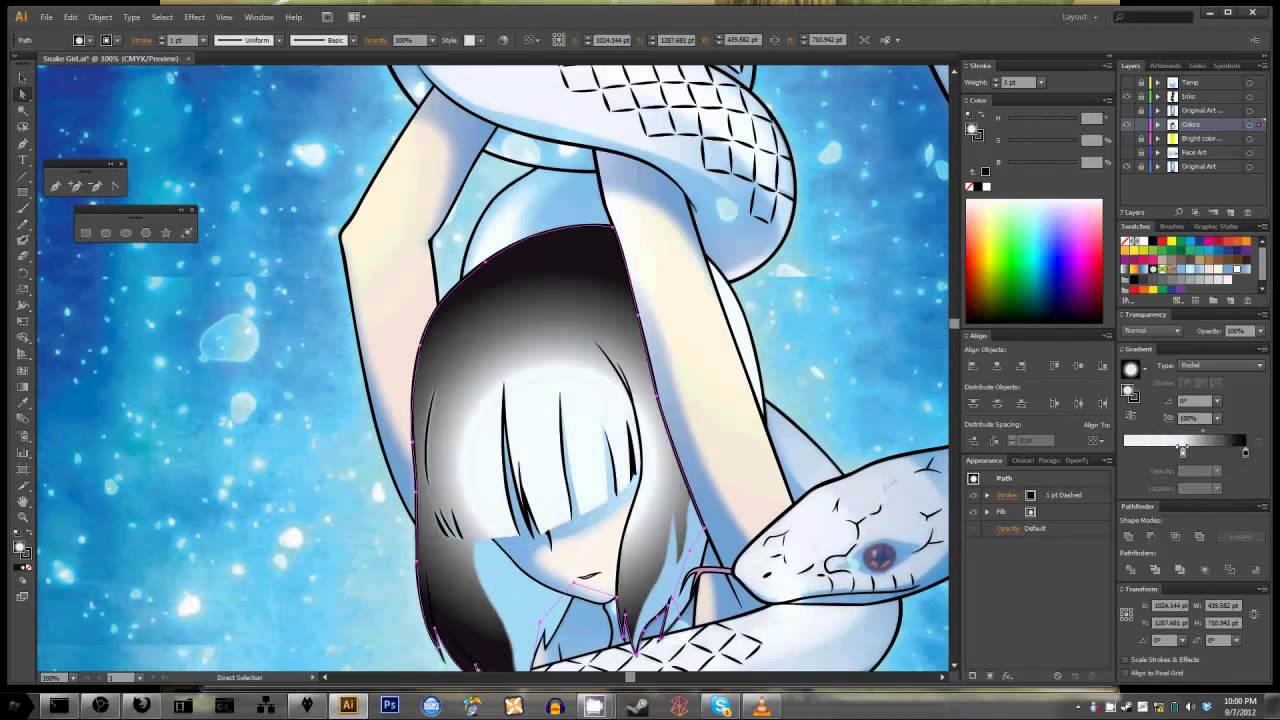The height and width of the screenshot is (720, 1280).
Task: Open the Recolor Artwork icon in the control bar
Action: coord(503,40)
